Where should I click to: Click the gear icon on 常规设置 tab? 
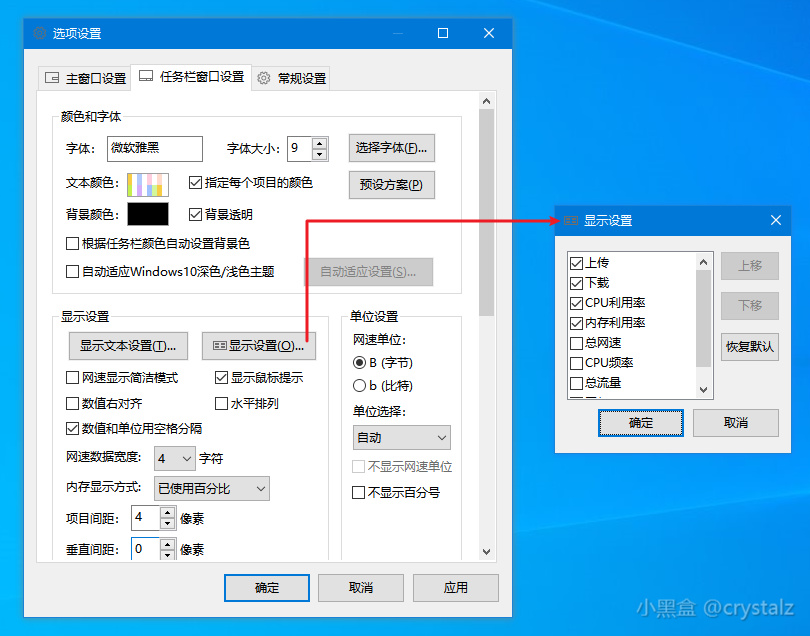pos(264,78)
